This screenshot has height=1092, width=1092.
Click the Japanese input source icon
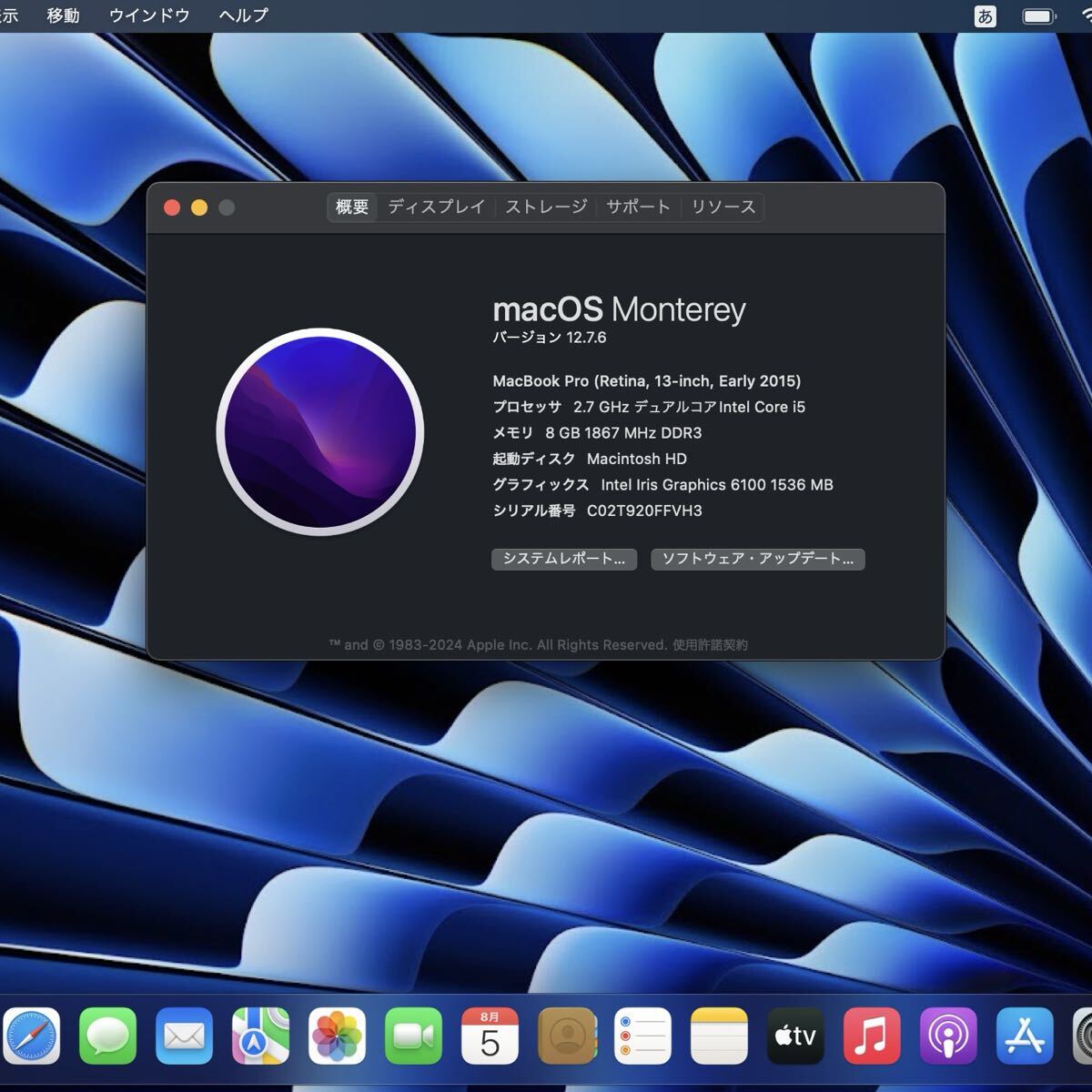click(x=985, y=16)
